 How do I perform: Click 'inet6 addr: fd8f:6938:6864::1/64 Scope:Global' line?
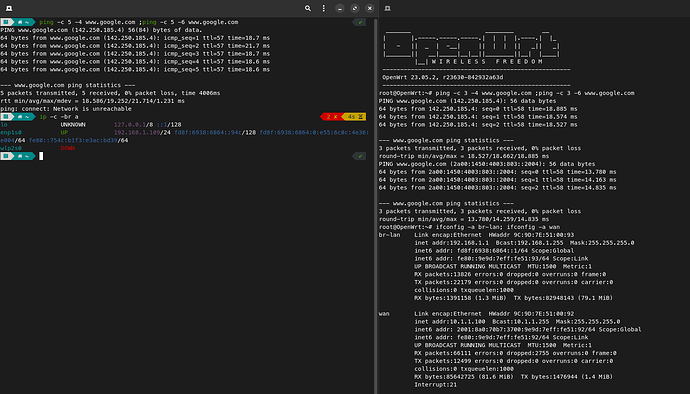[x=494, y=251]
